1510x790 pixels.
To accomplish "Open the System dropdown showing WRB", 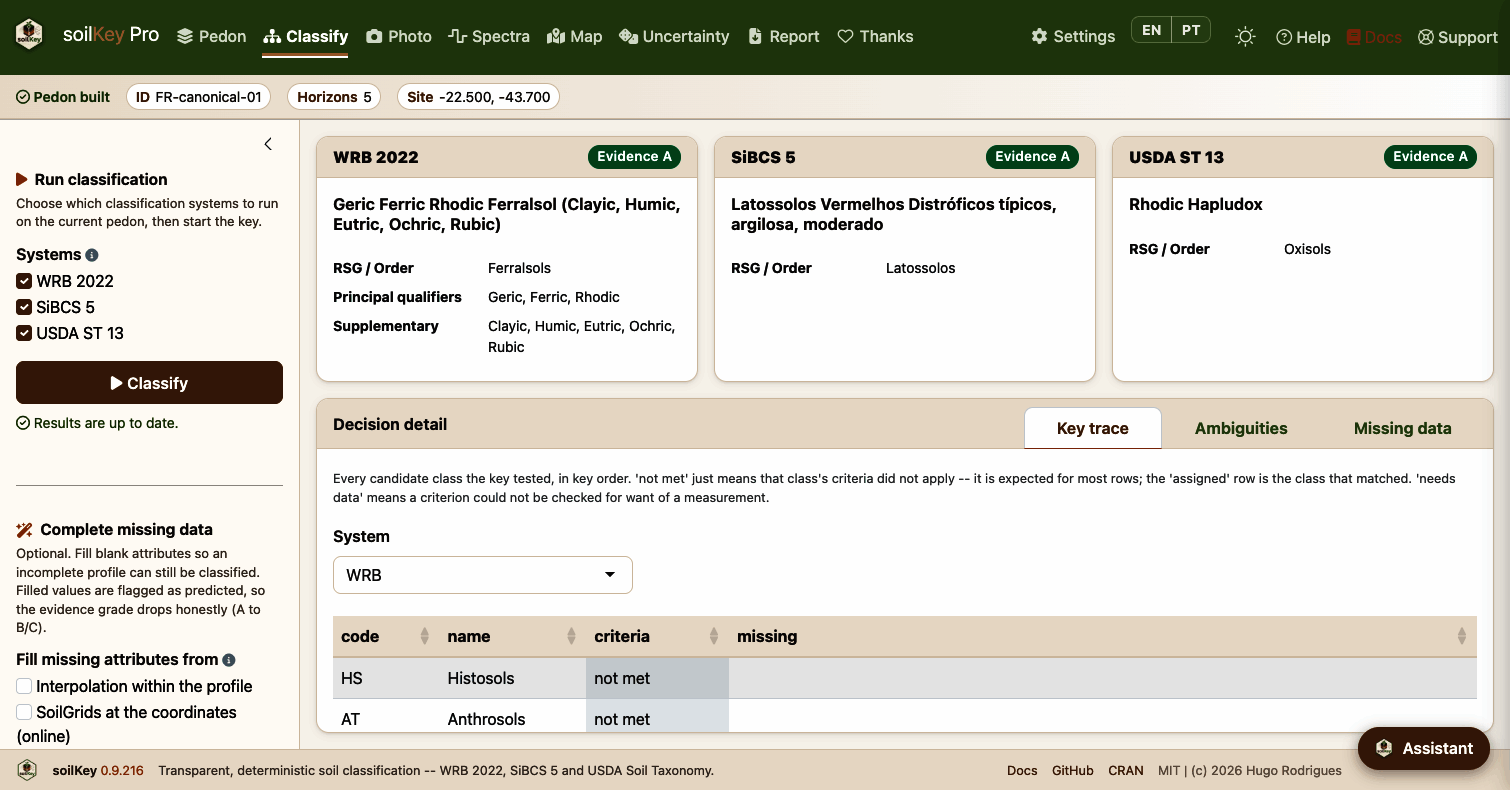I will (x=483, y=575).
